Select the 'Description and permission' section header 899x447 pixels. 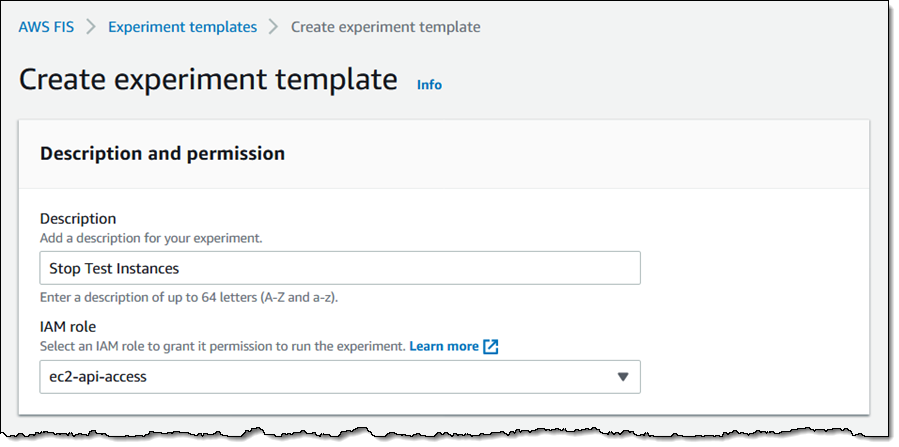pos(162,153)
